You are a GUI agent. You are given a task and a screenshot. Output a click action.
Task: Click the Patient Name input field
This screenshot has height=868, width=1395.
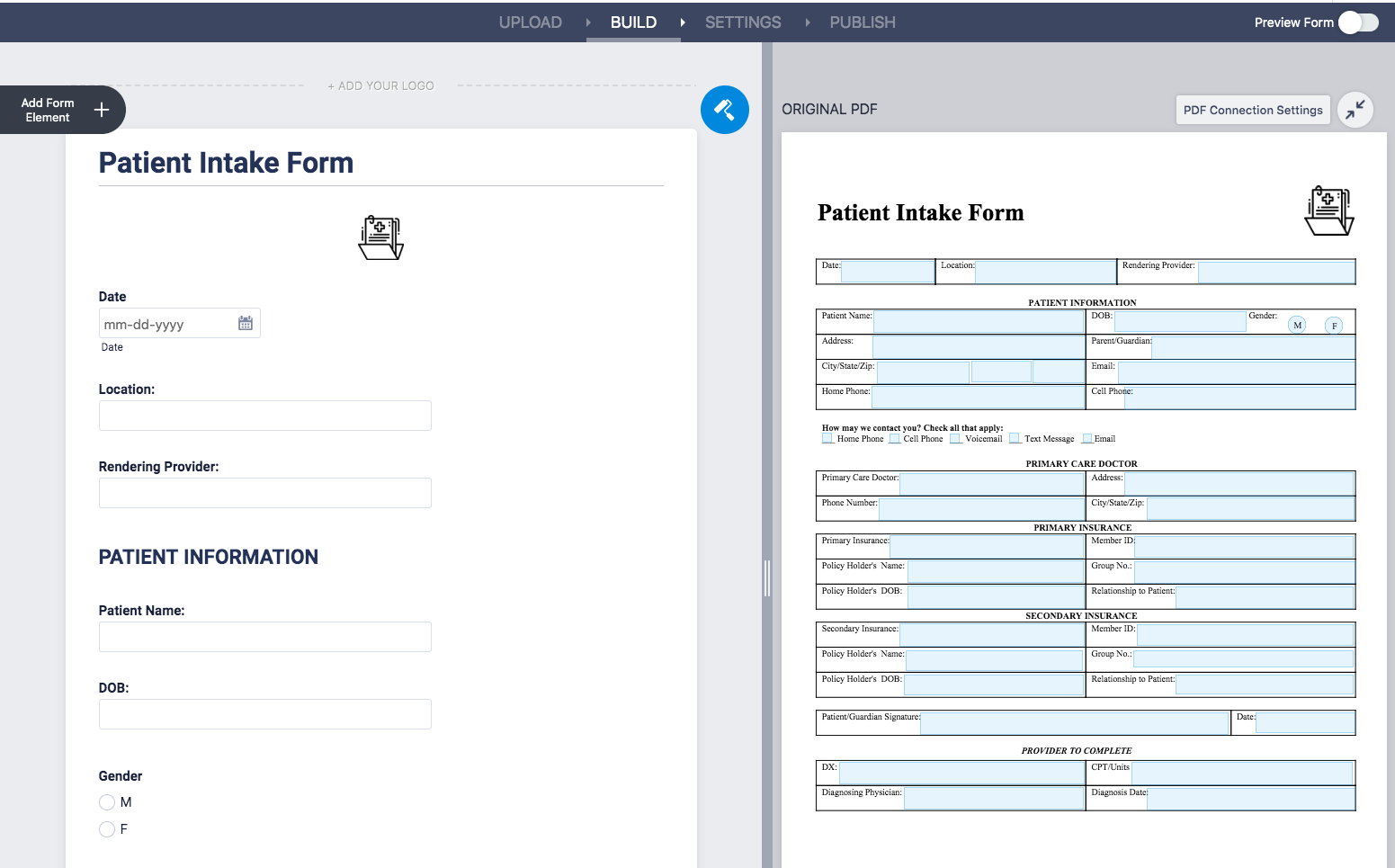click(265, 637)
